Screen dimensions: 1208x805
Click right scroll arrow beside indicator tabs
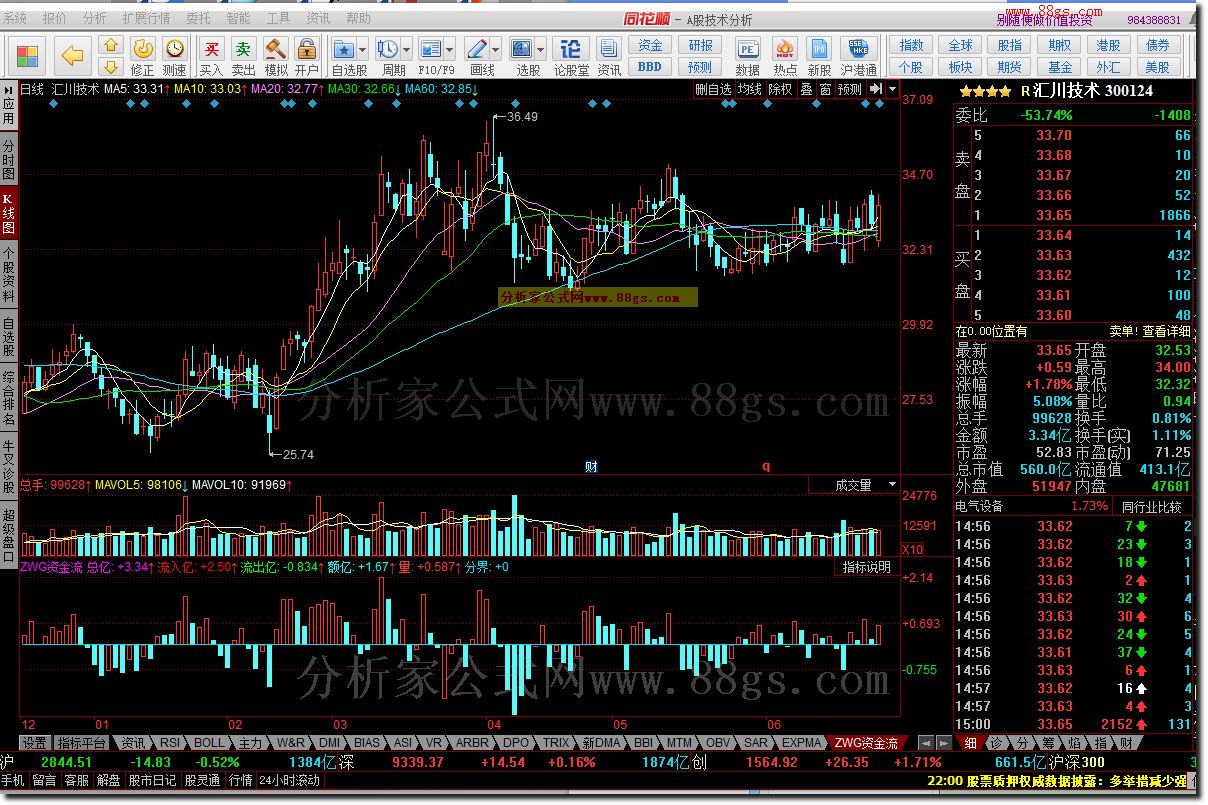[943, 743]
